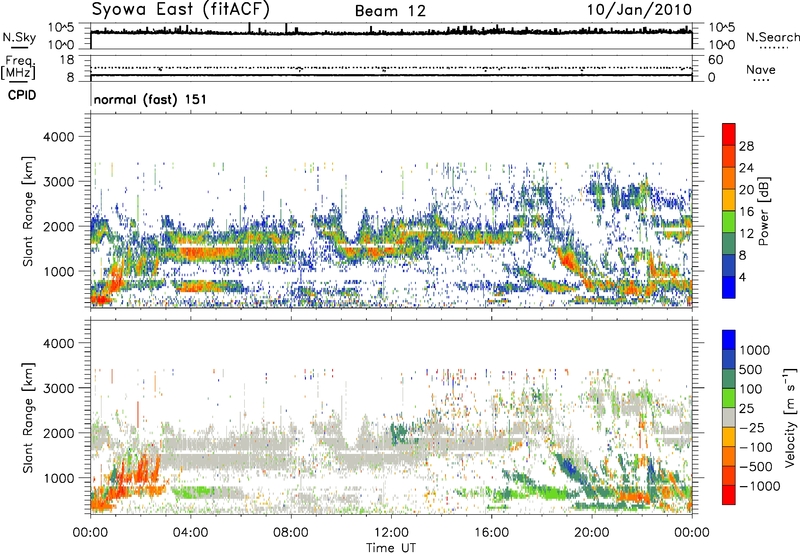Click the dotted Nave trace in the Freq. panel
The height and width of the screenshot is (554, 800).
tap(391, 68)
